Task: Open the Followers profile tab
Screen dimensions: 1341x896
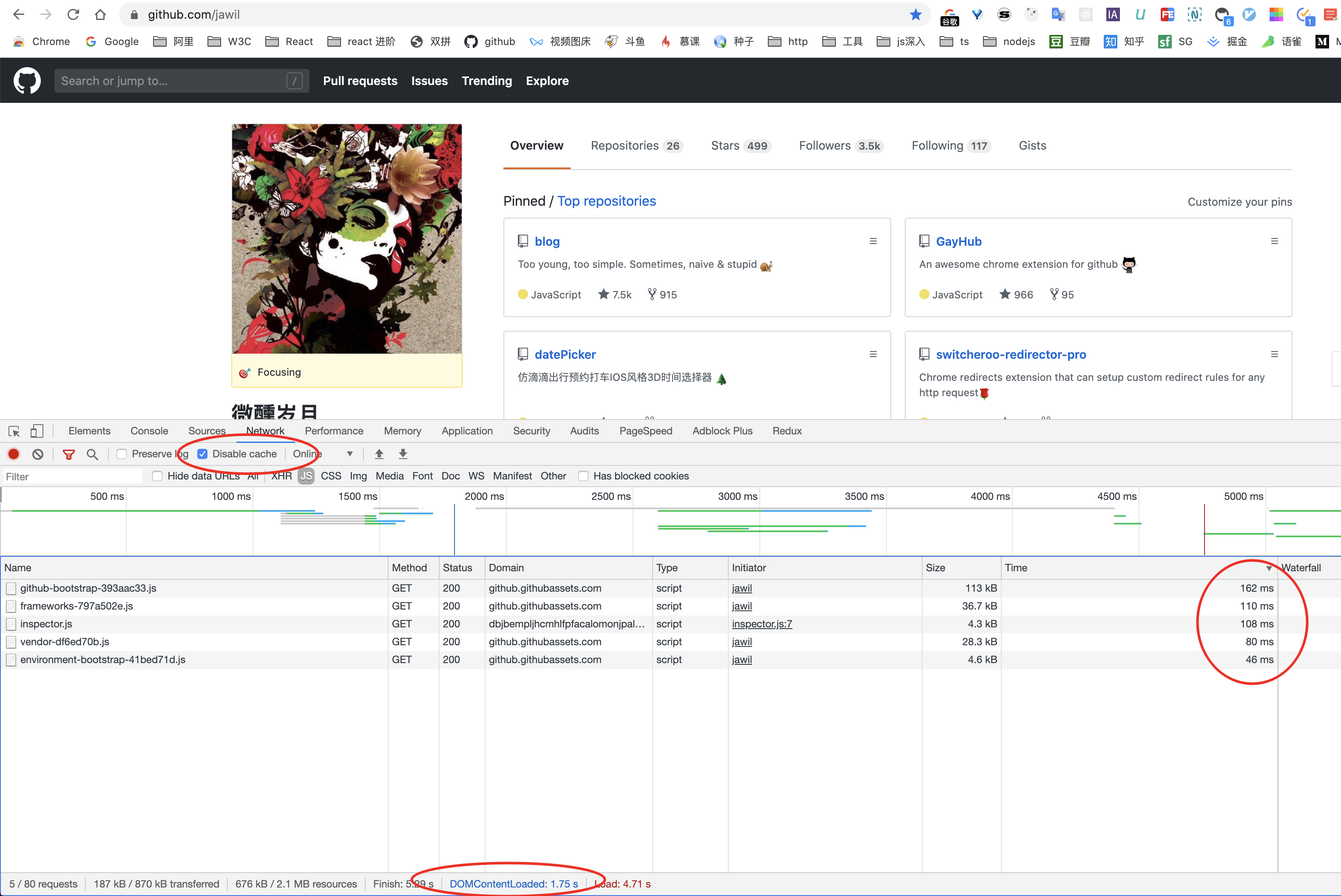Action: [841, 146]
